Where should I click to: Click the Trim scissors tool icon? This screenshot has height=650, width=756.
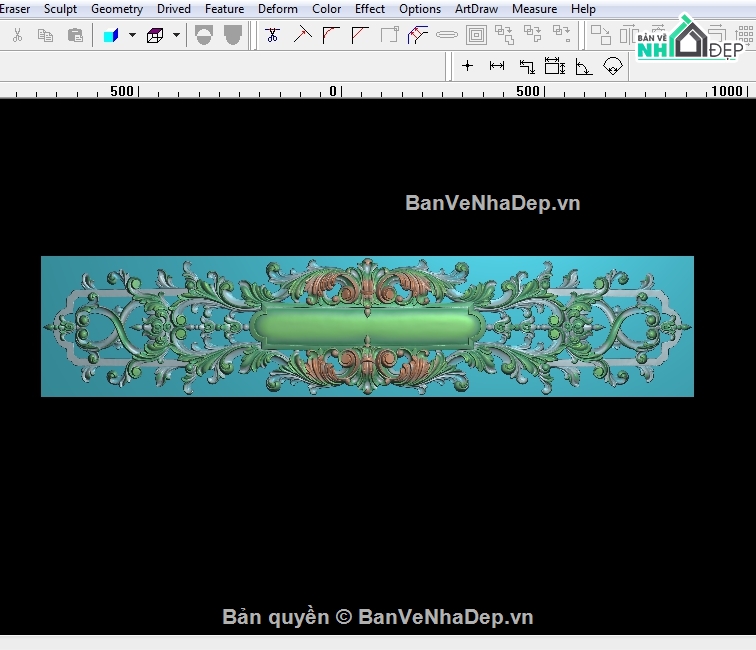(272, 35)
